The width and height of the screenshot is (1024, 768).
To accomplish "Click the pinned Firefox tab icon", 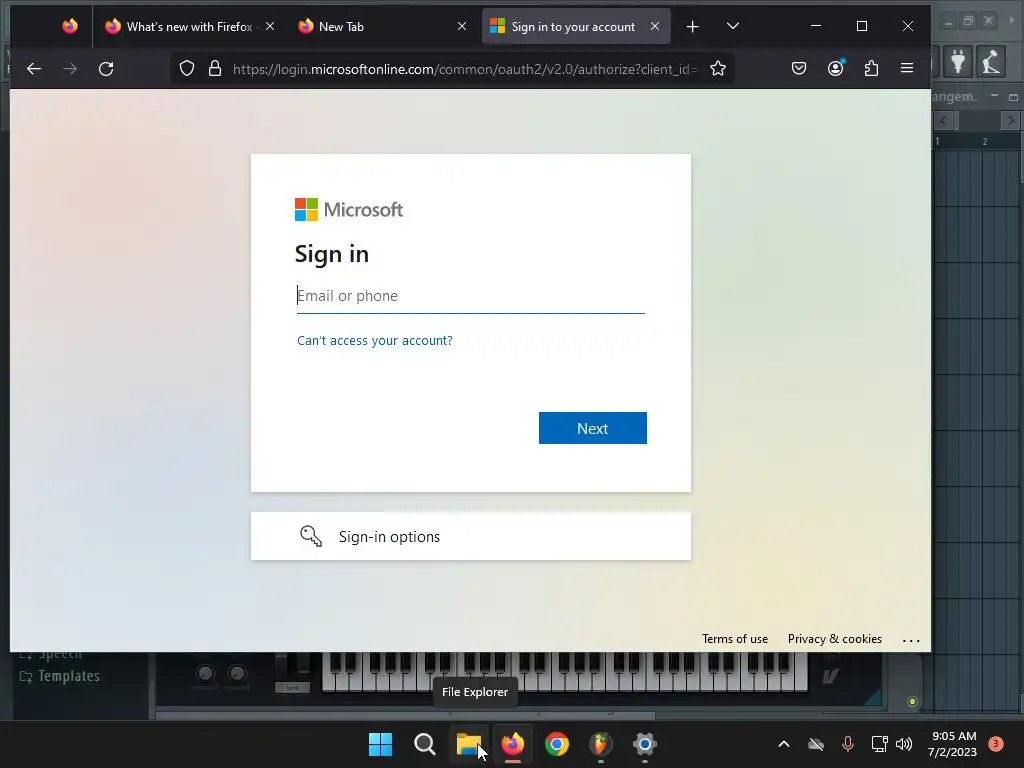I will [70, 26].
